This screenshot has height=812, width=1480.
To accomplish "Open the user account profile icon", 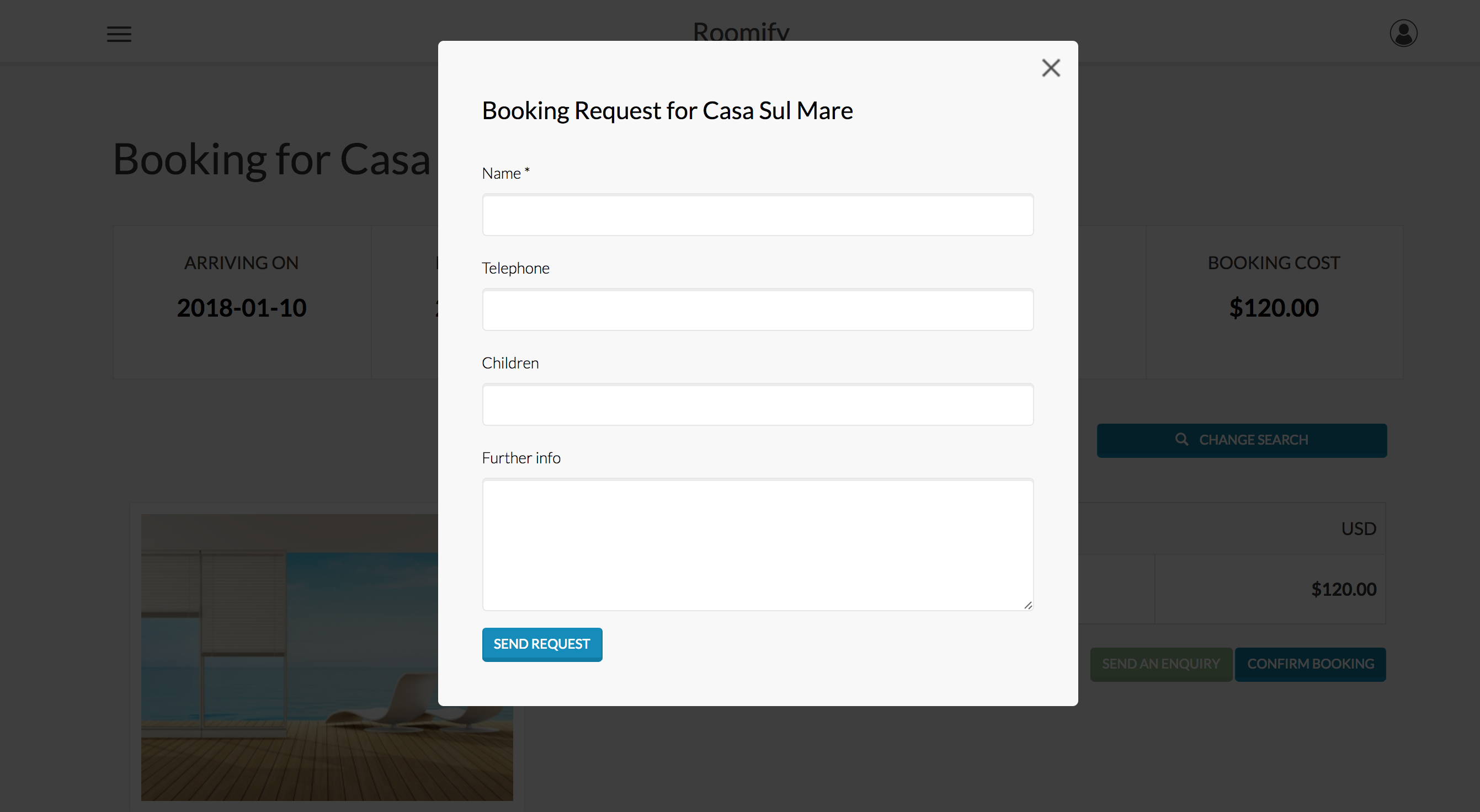I will (1403, 33).
